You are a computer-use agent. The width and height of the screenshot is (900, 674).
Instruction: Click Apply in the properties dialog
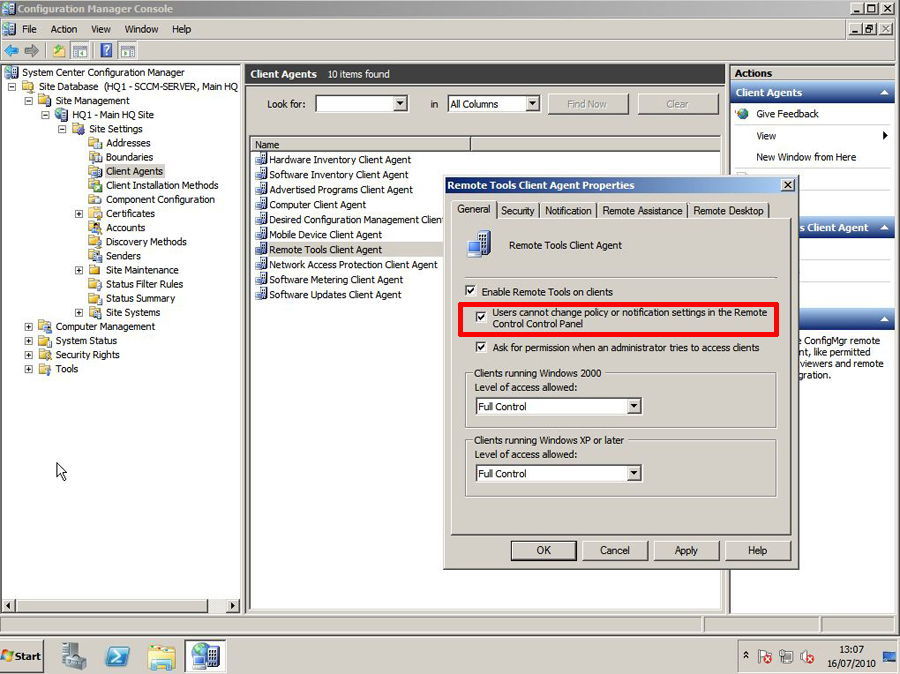[x=686, y=550]
